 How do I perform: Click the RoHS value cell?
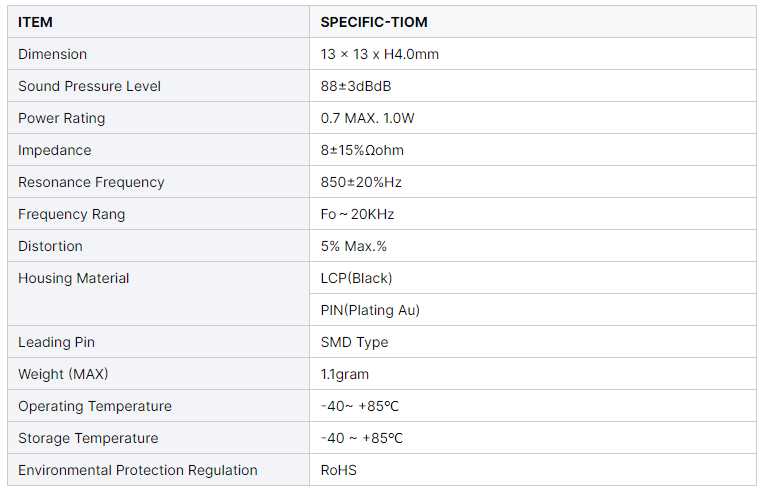pyautogui.click(x=339, y=470)
